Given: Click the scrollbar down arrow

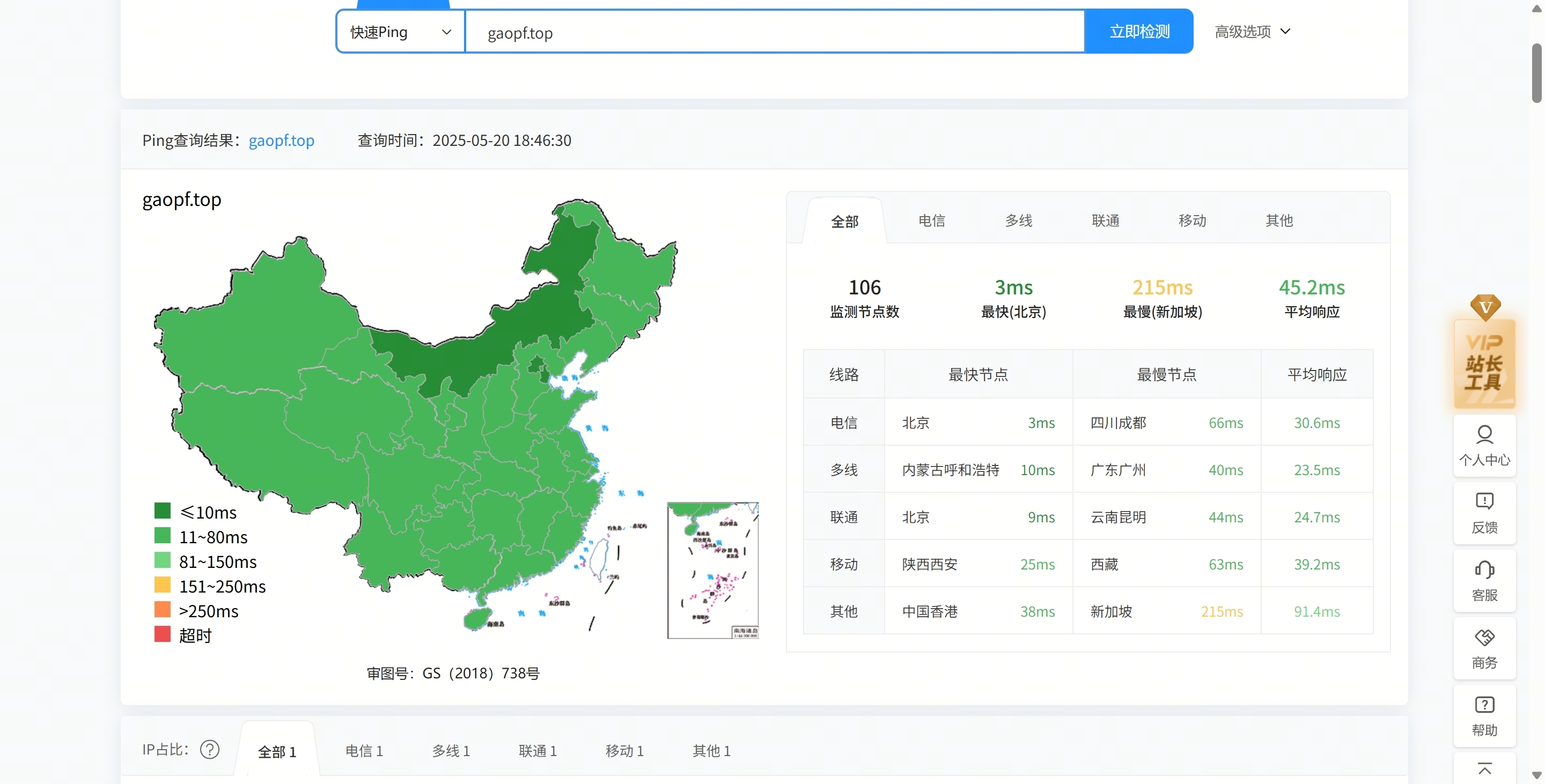Looking at the screenshot, I should pyautogui.click(x=1536, y=775).
